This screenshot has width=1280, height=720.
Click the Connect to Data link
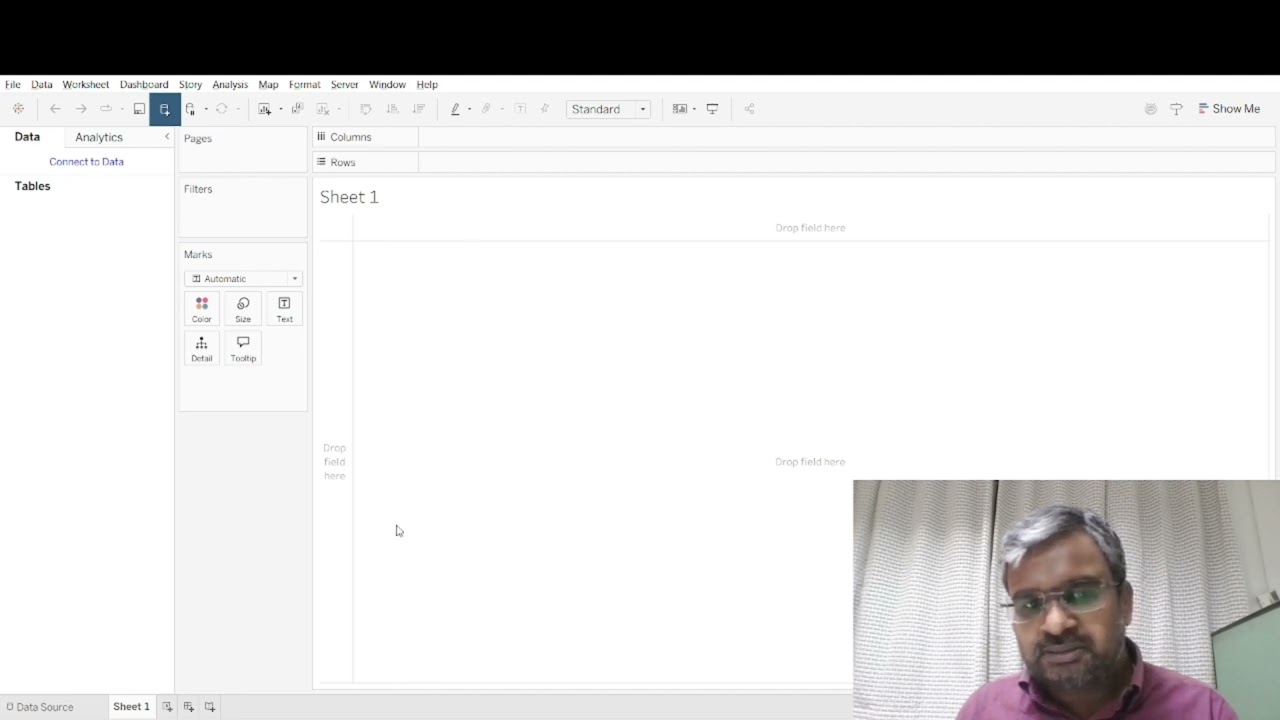tap(86, 161)
